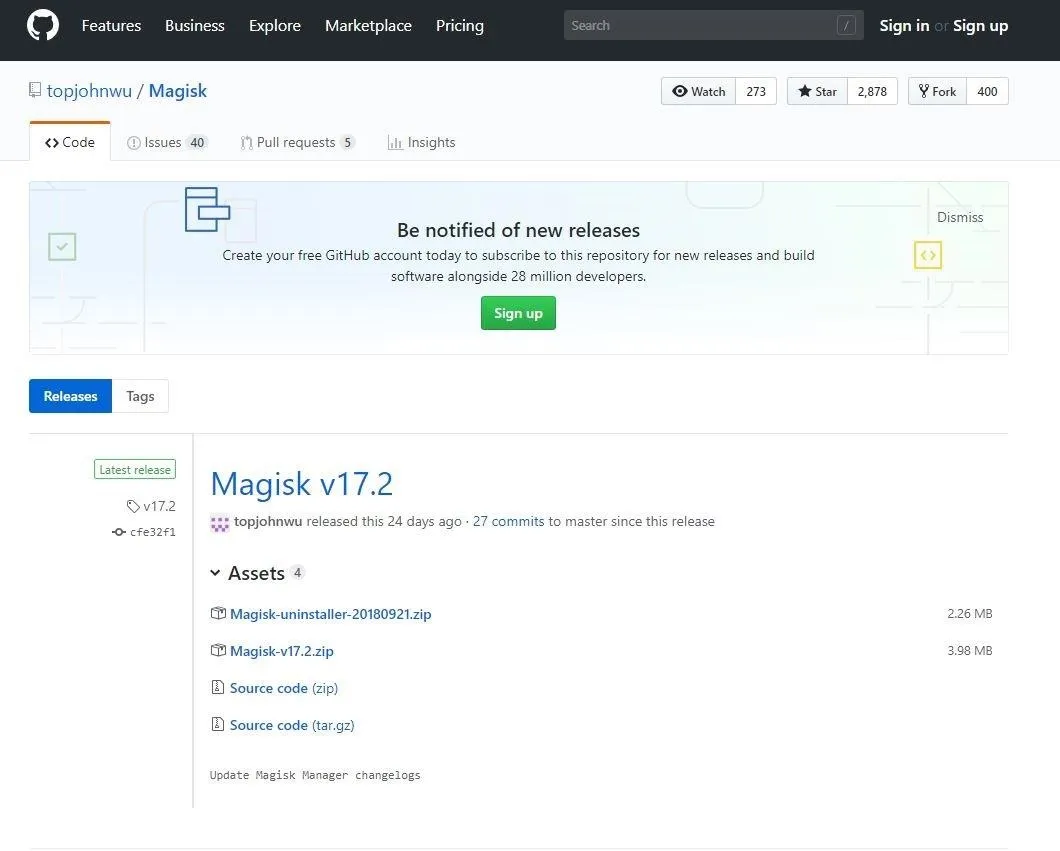Click the Fork button
This screenshot has width=1060, height=851.
pyautogui.click(x=938, y=91)
